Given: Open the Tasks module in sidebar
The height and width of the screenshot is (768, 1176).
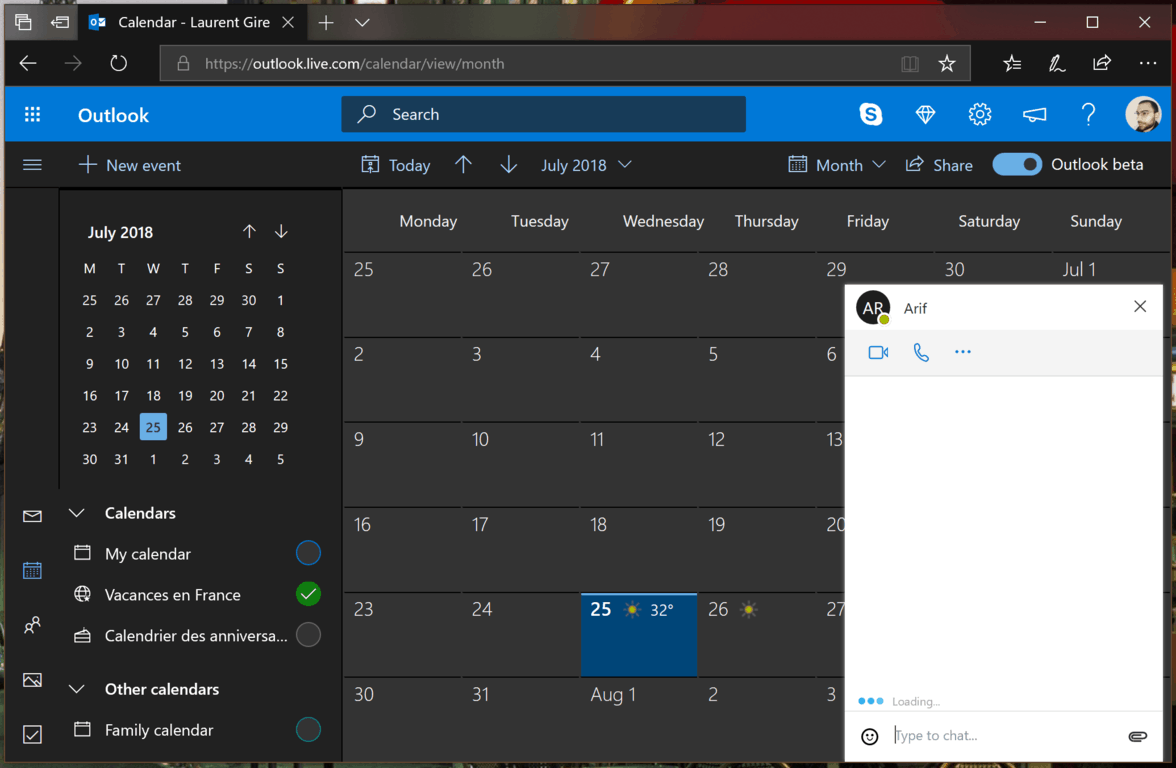Looking at the screenshot, I should pyautogui.click(x=32, y=734).
